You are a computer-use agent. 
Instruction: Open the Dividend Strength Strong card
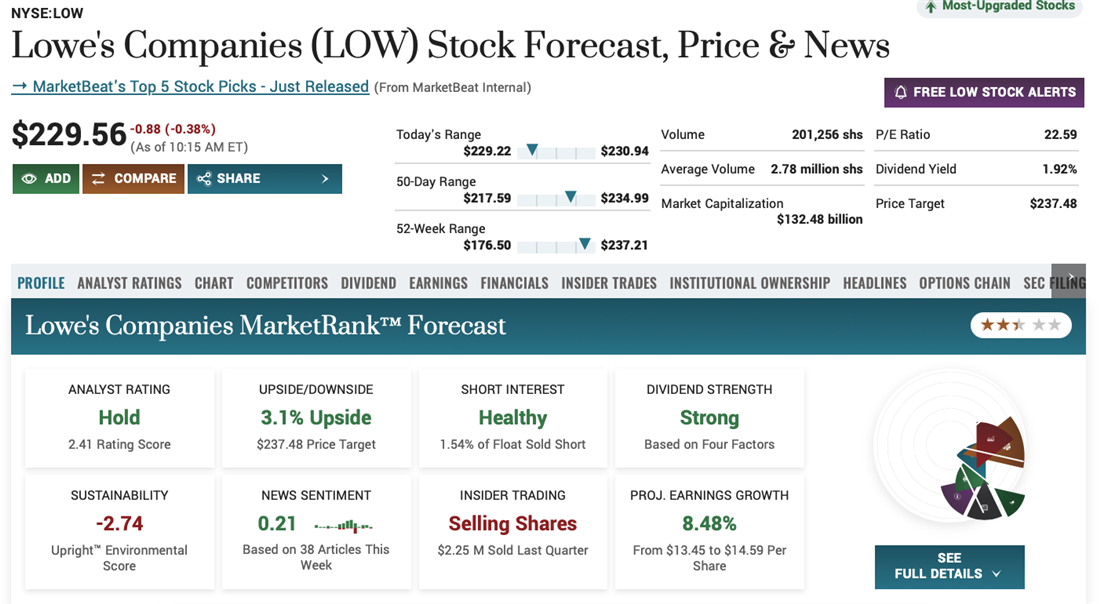(x=709, y=418)
